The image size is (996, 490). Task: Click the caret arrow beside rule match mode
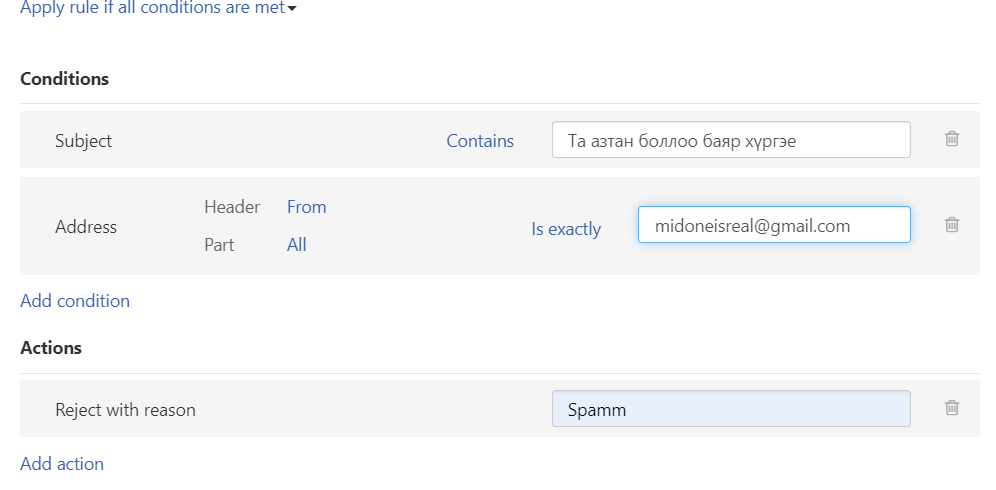(x=292, y=9)
